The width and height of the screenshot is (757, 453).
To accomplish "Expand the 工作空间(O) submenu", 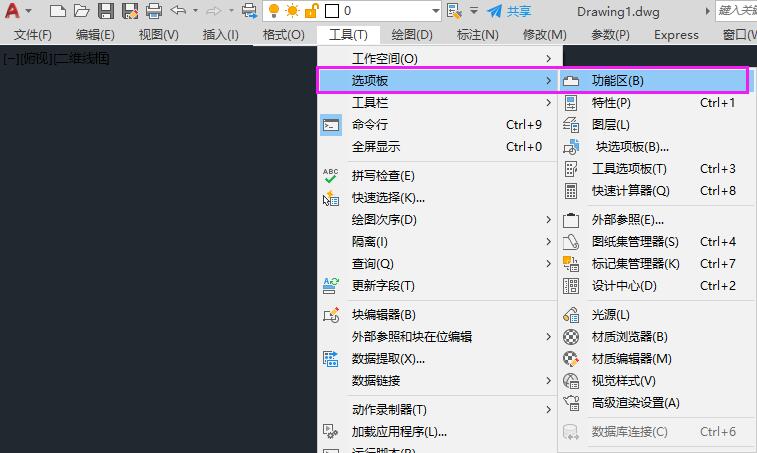I will click(x=439, y=58).
